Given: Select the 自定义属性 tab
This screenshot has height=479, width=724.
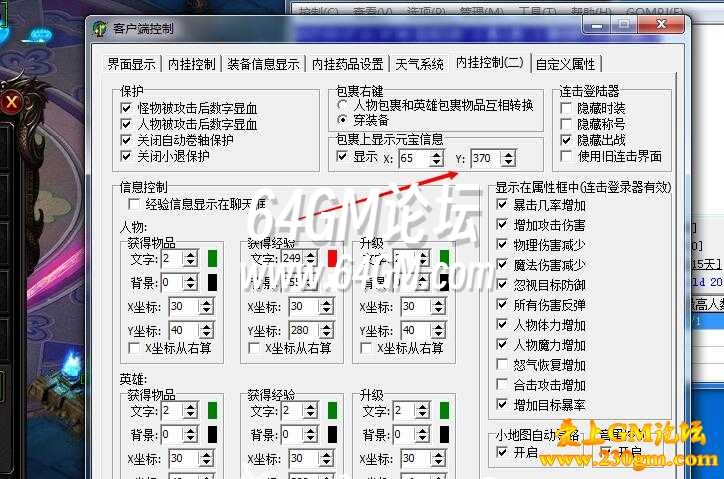Looking at the screenshot, I should click(x=566, y=64).
